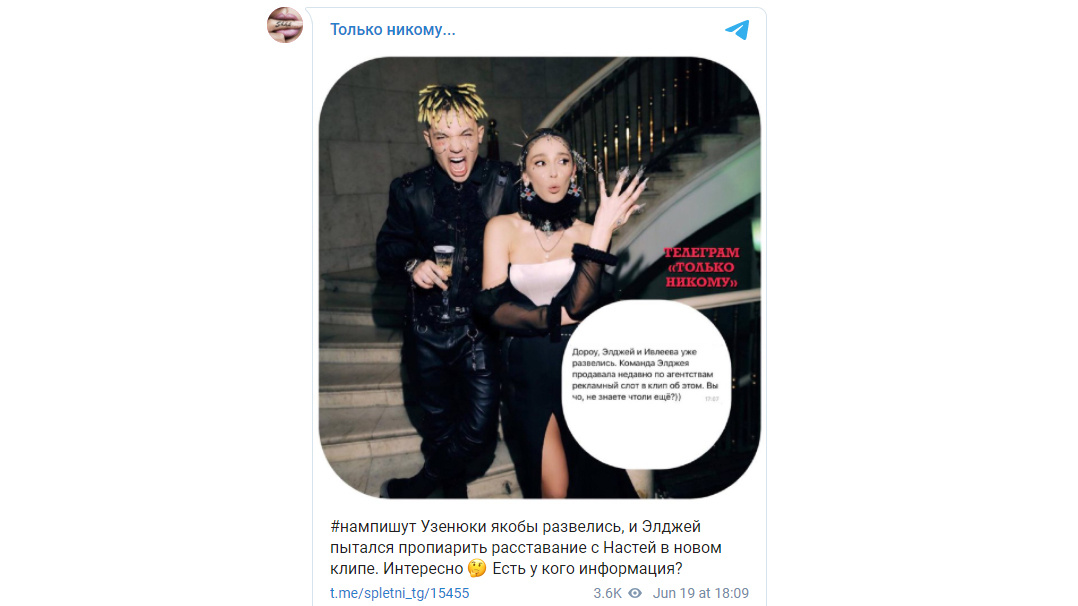Click the eye views icon
The height and width of the screenshot is (606, 1078).
[635, 593]
